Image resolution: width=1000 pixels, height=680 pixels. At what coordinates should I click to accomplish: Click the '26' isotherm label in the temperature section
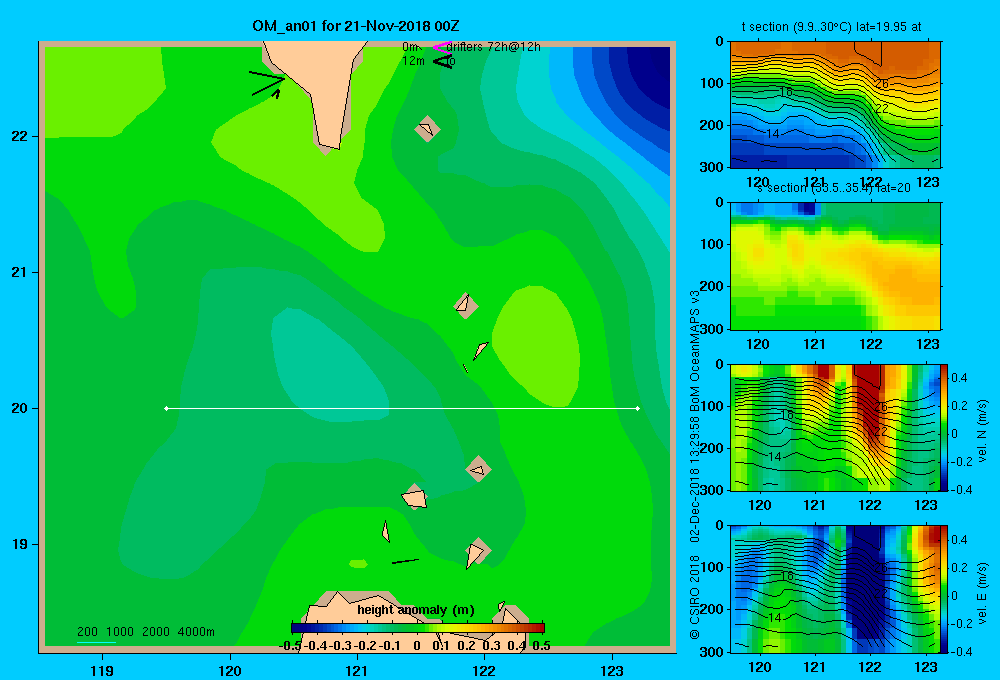(881, 84)
